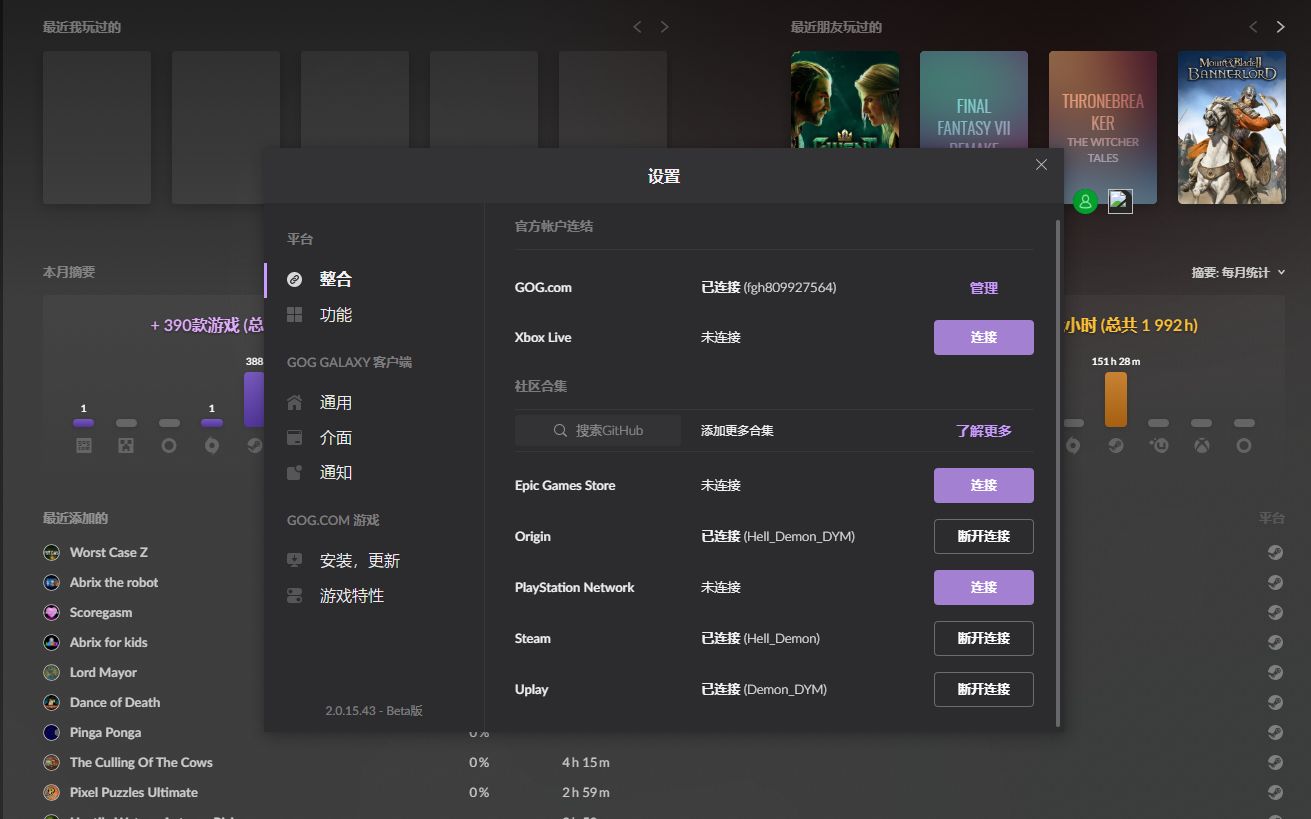
Task: Connect the PlayStation Network account
Action: coord(984,587)
